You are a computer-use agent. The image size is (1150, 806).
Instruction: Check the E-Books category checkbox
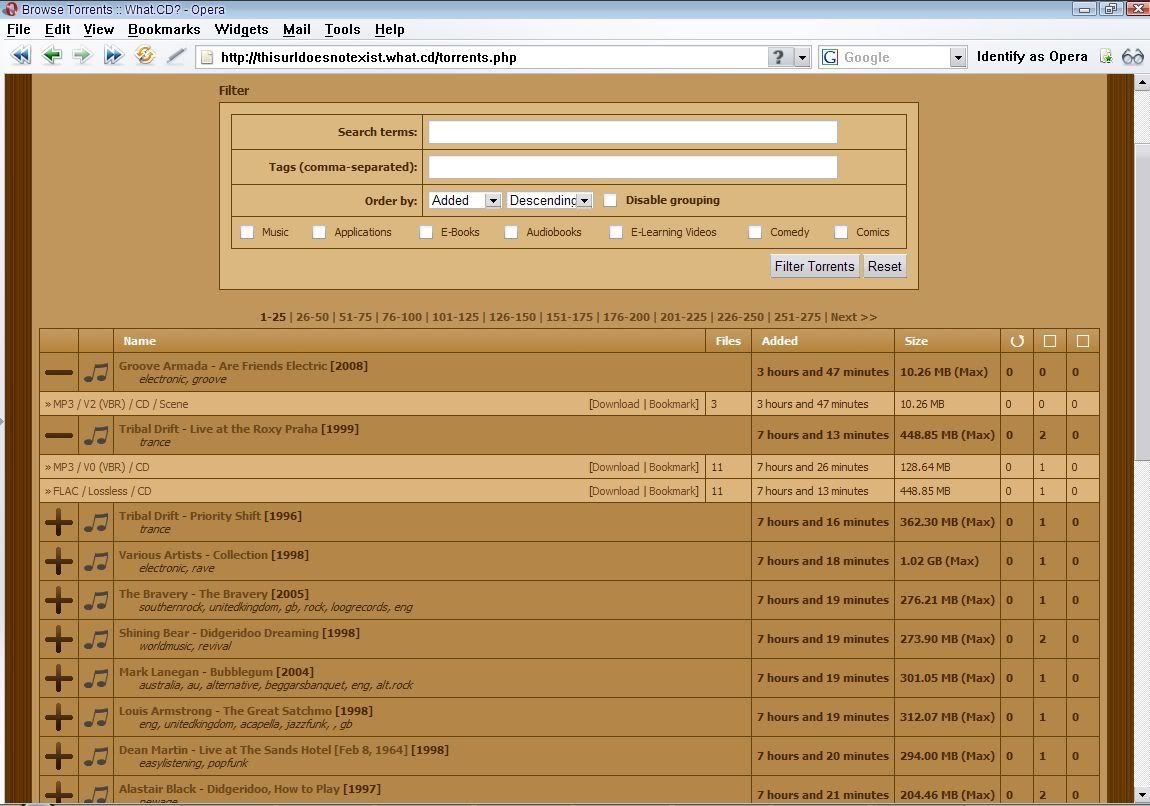point(426,232)
